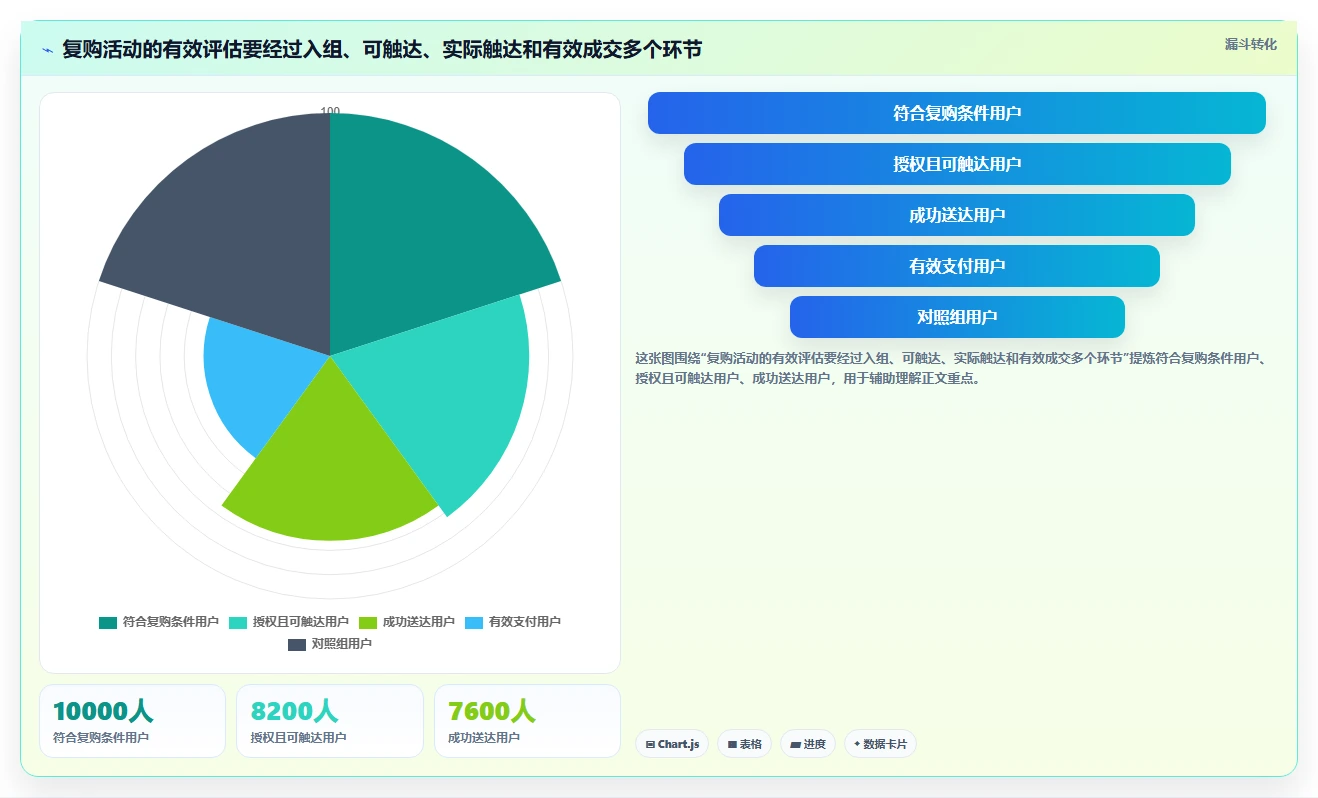
Task: Hide 符合复购条件用户 via its legend label
Action: click(171, 622)
